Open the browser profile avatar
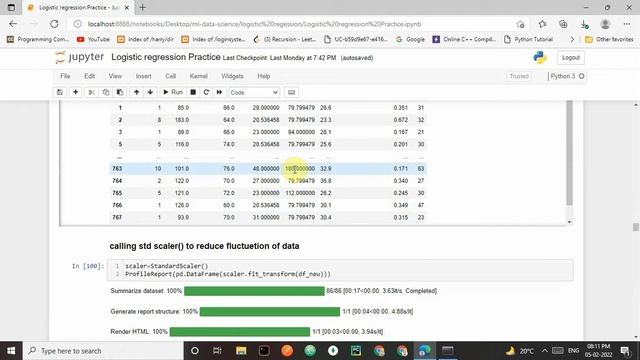 [x=605, y=24]
